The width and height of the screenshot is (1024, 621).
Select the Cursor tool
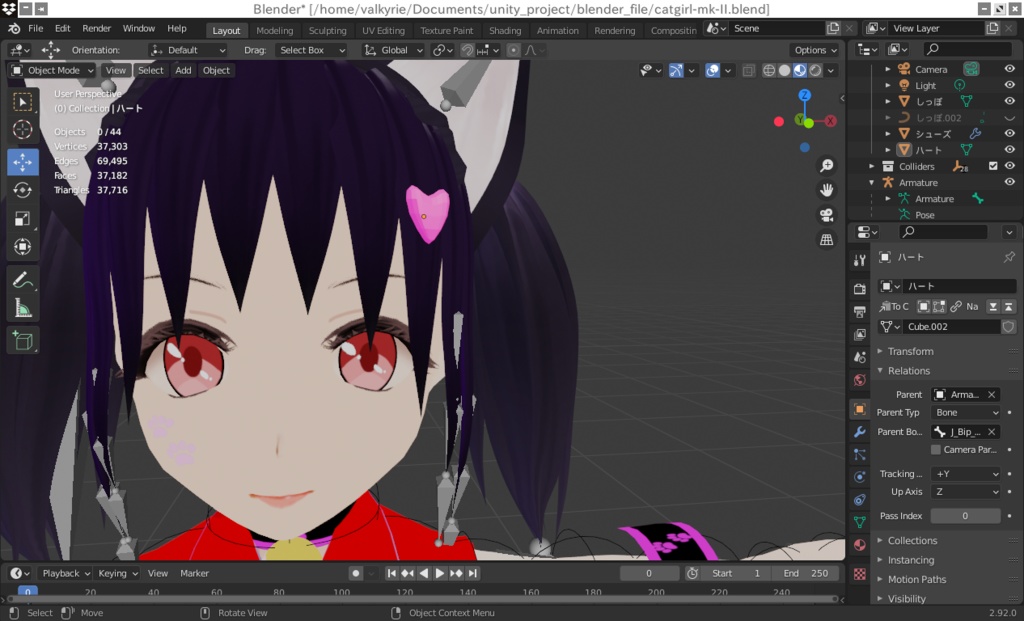23,129
